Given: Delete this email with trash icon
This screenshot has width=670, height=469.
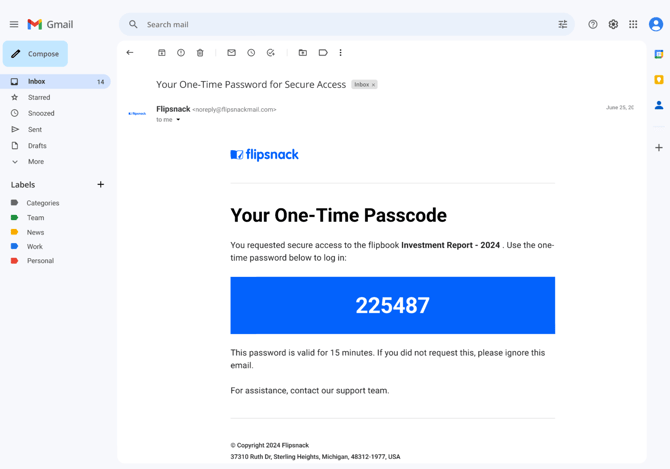Looking at the screenshot, I should (200, 53).
